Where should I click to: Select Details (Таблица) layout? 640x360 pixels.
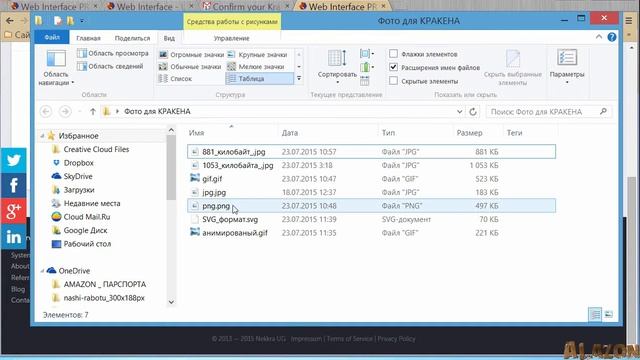(x=260, y=78)
